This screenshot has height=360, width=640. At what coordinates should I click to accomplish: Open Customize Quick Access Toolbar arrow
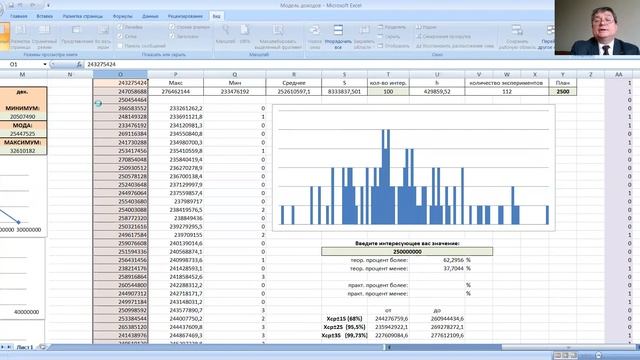[x=48, y=6]
